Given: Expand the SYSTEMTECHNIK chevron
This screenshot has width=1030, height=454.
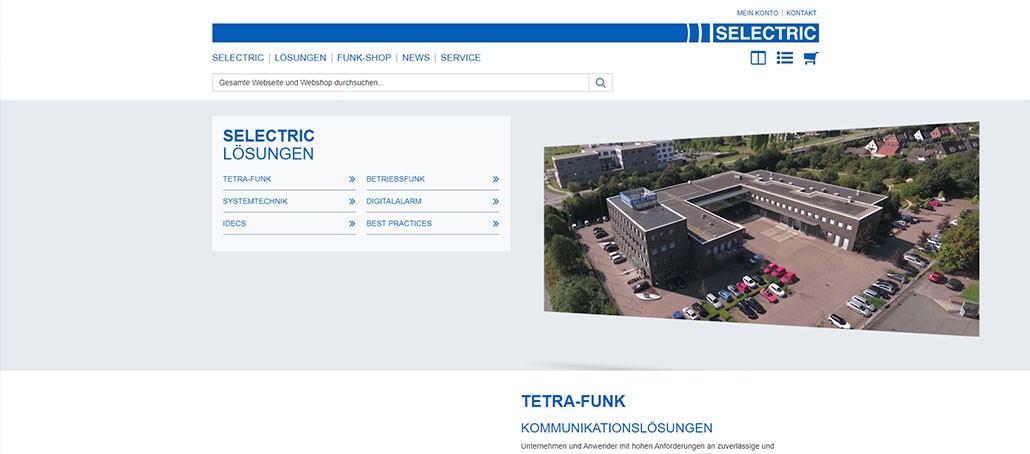Looking at the screenshot, I should tap(352, 202).
